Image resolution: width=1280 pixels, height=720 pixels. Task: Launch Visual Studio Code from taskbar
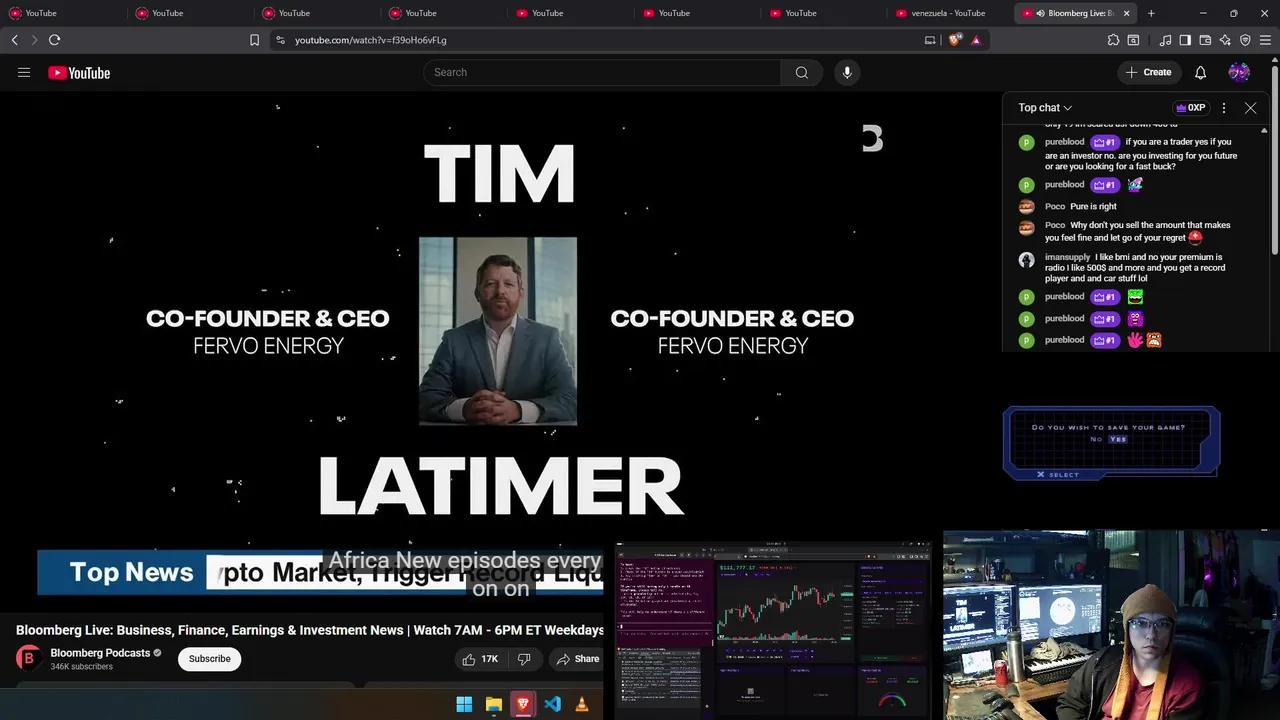click(x=553, y=705)
